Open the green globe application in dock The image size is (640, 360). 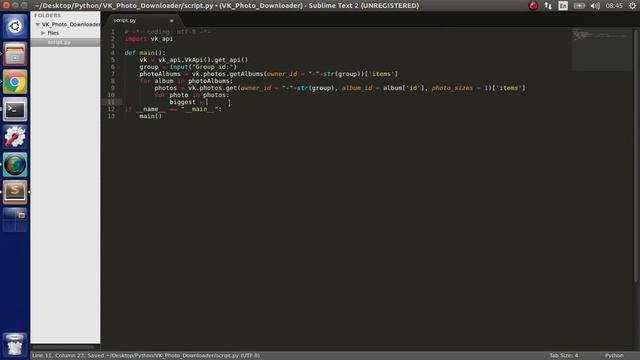(15, 165)
